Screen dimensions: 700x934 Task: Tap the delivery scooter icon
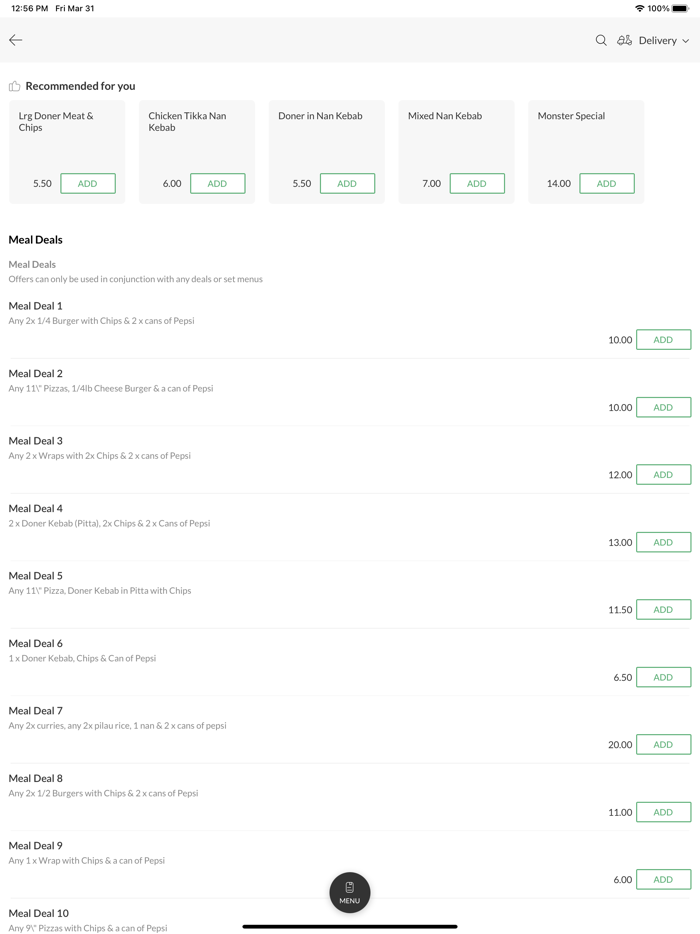pos(624,40)
